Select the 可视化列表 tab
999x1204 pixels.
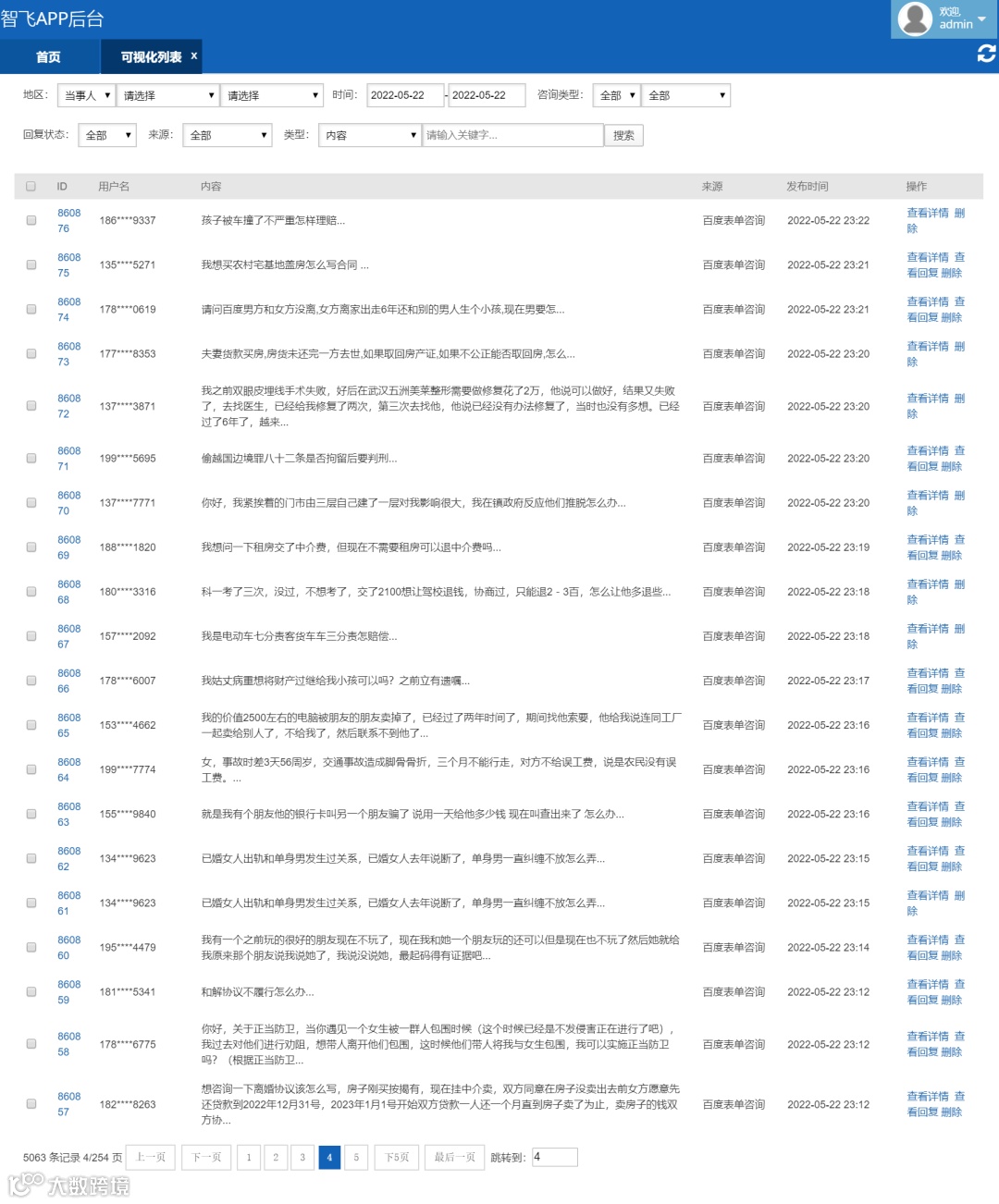(151, 57)
